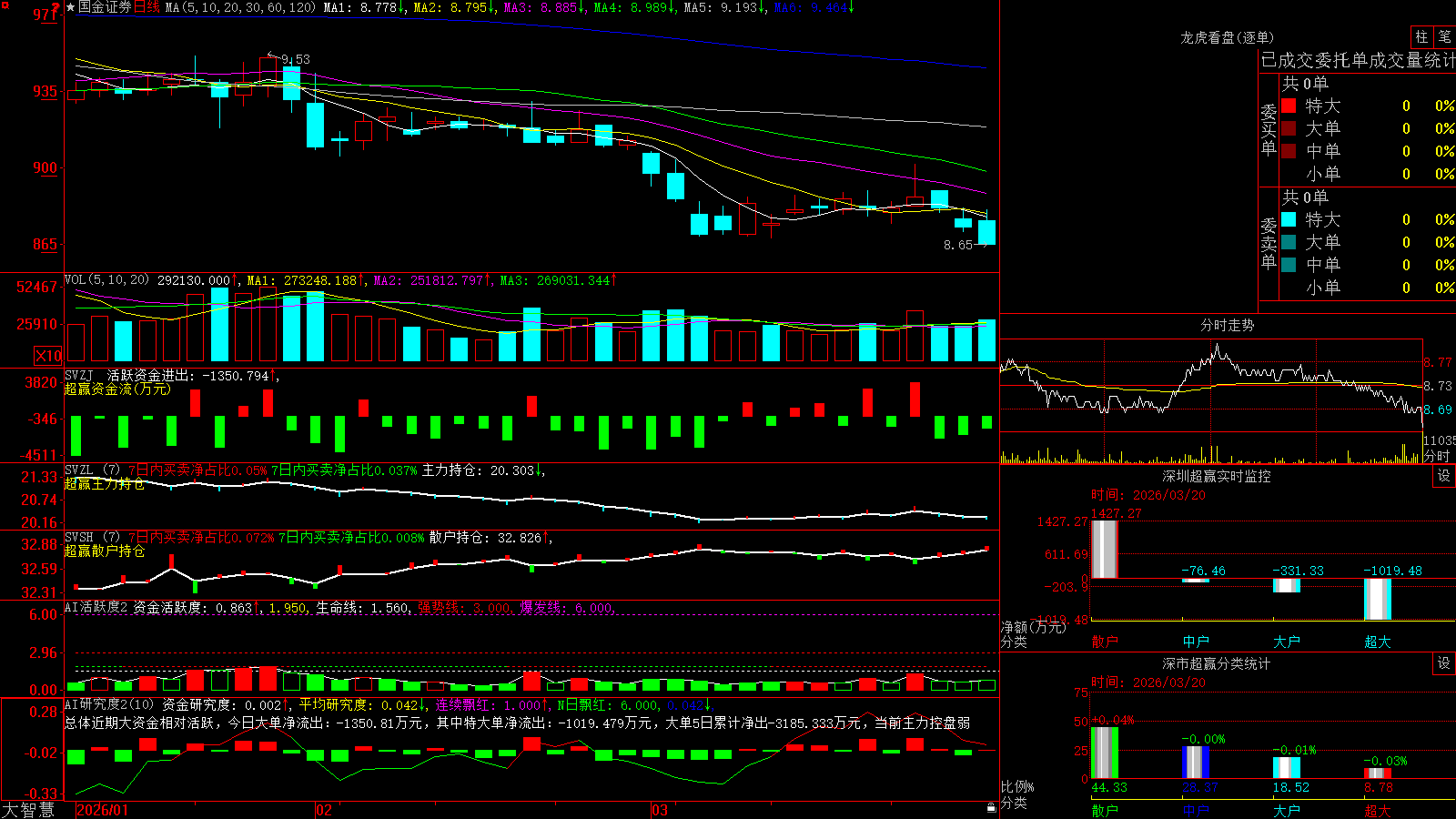Screen dimensions: 1456x819
Task: Click the 8.65 low price annotation
Action: [x=958, y=245]
